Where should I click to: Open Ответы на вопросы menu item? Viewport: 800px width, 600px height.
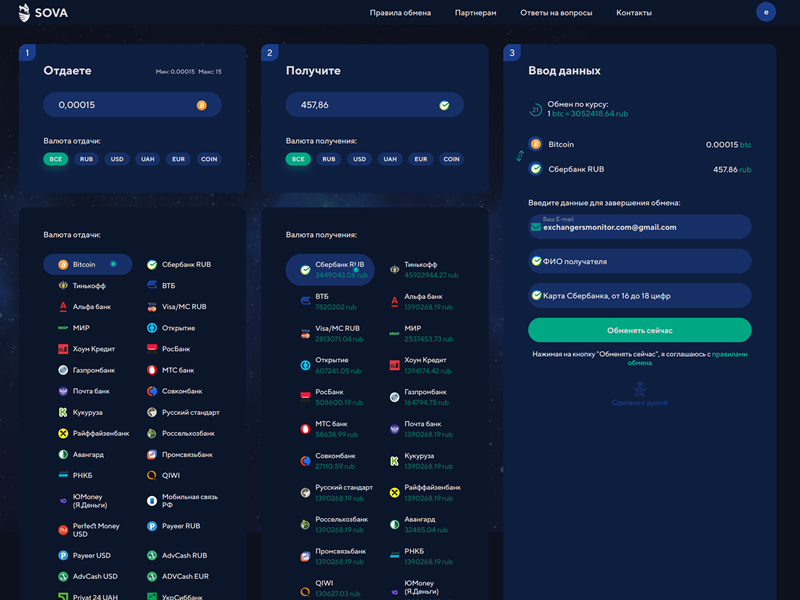pyautogui.click(x=556, y=13)
